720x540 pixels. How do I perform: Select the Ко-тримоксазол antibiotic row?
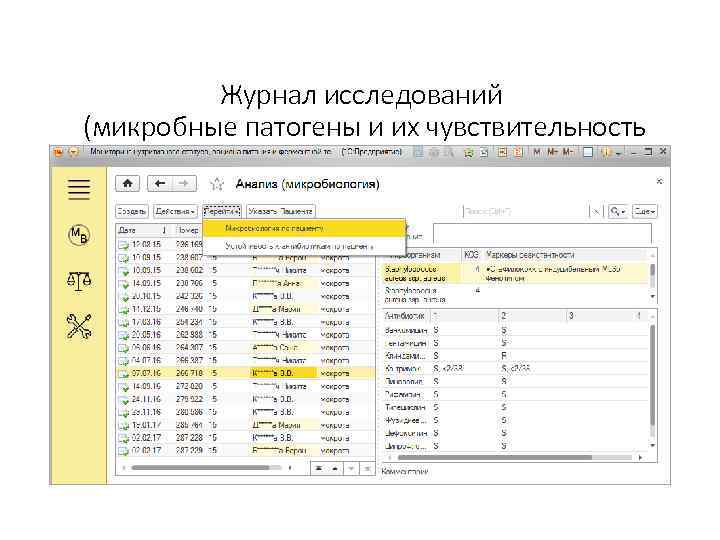[516, 369]
